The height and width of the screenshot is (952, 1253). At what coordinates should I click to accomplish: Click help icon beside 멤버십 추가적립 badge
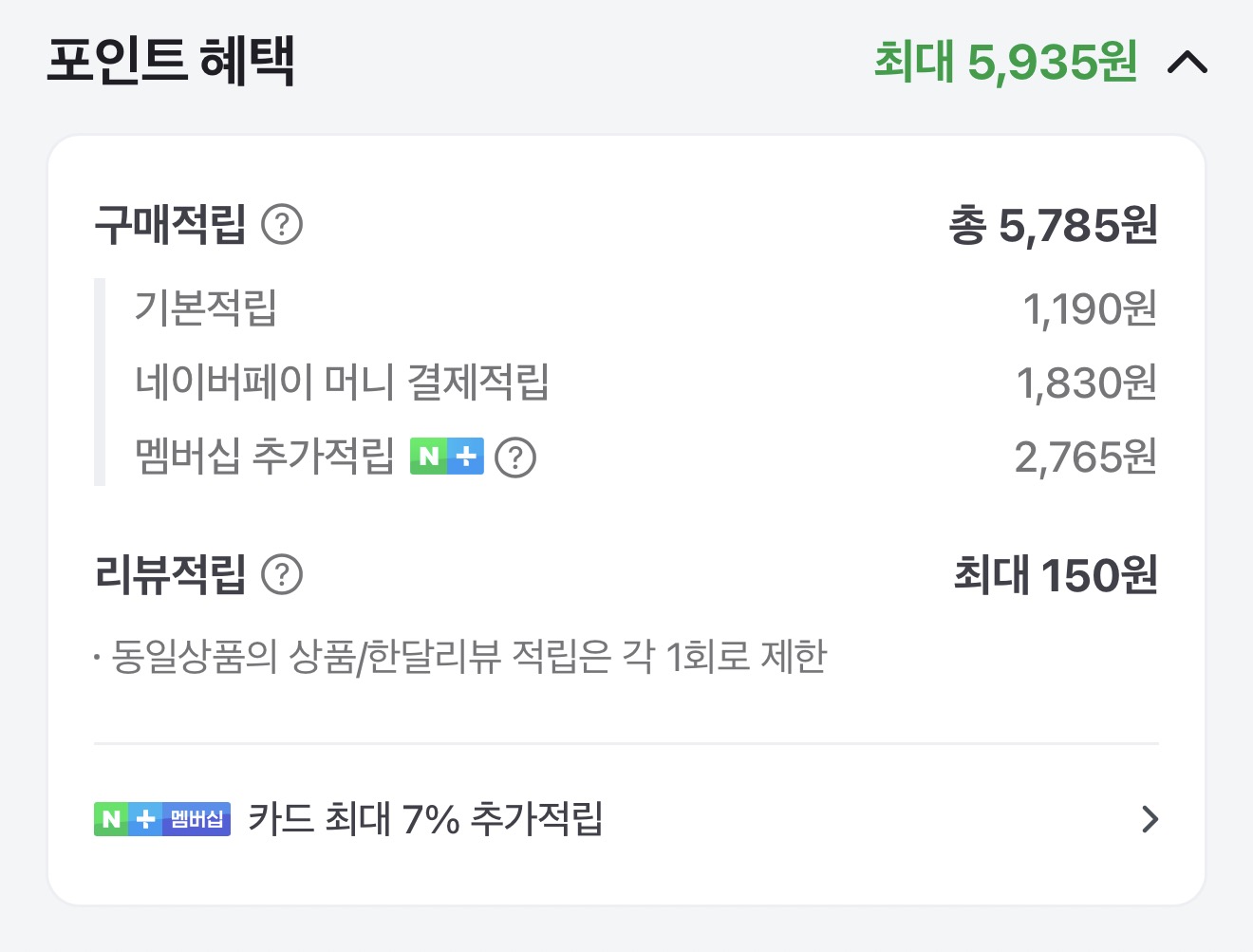click(515, 457)
